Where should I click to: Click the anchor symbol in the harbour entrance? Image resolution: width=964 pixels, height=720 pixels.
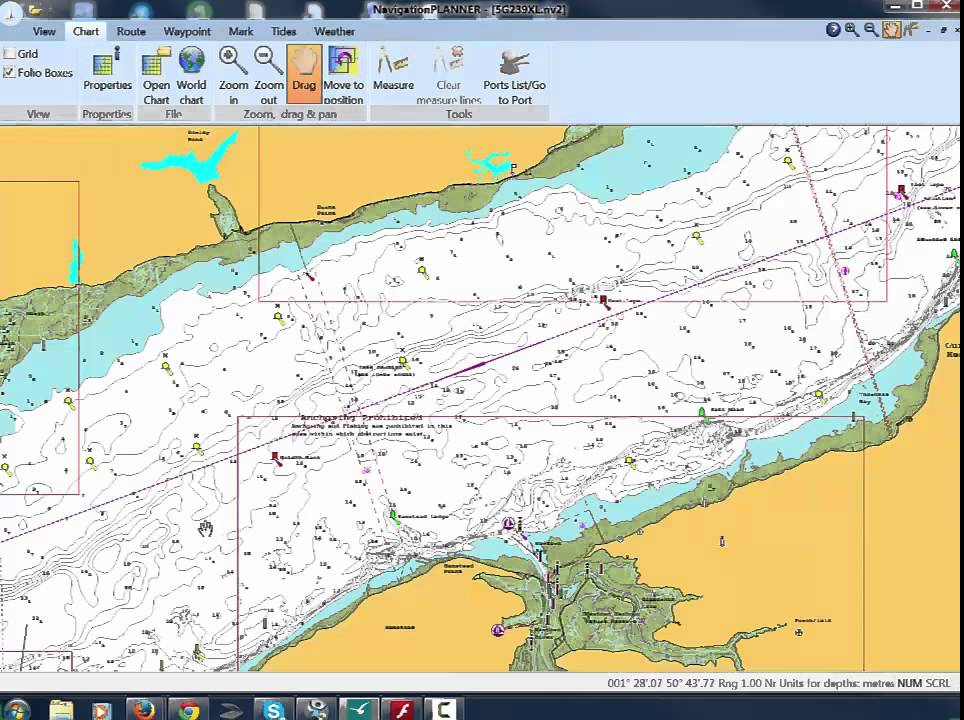(x=508, y=524)
